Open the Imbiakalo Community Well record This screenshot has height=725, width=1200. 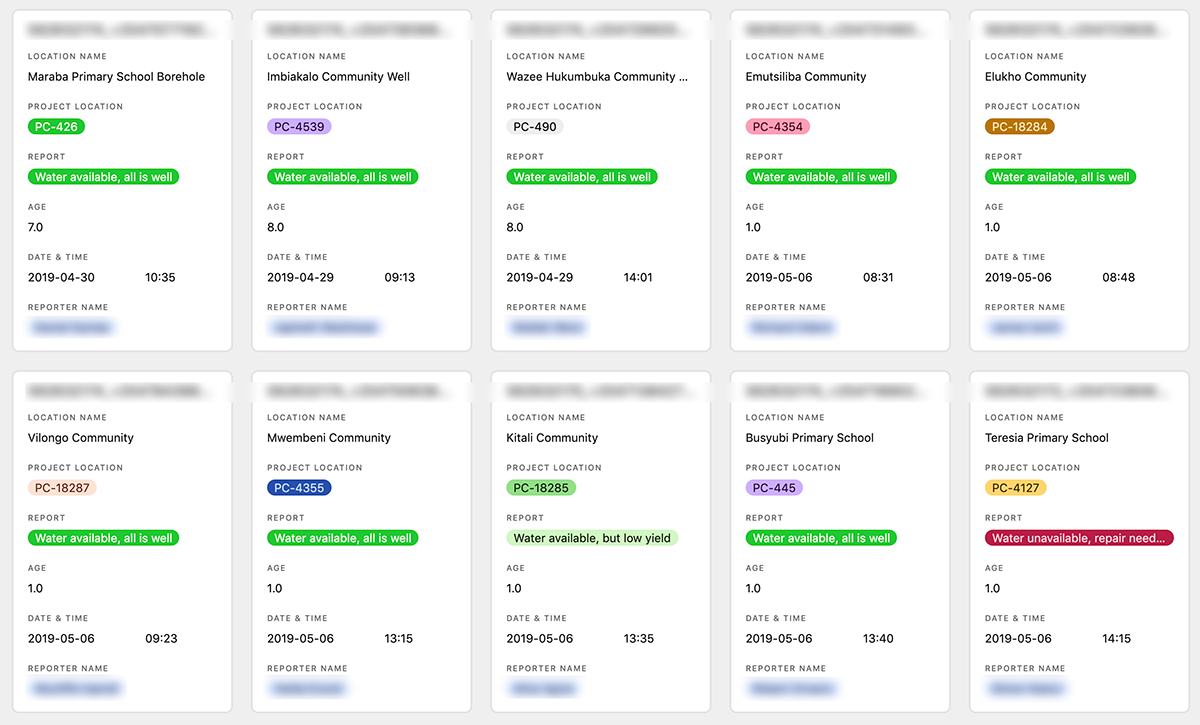361,180
